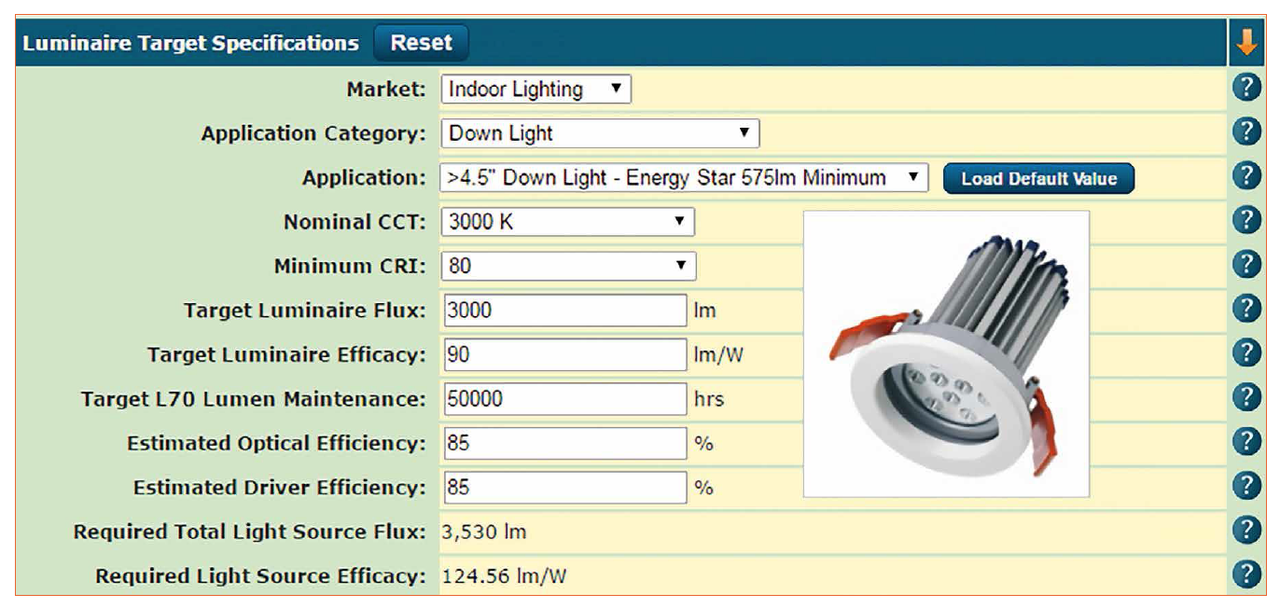Select the Target L70 Lumen Maintenance field
Screen dimensions: 1280x608
[x=564, y=398]
